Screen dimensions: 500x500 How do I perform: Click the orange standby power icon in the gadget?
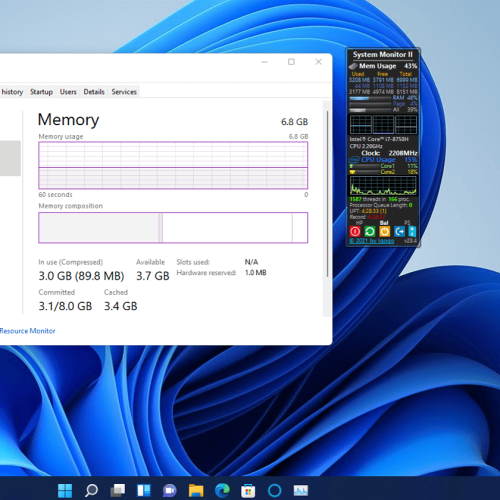coord(384,231)
